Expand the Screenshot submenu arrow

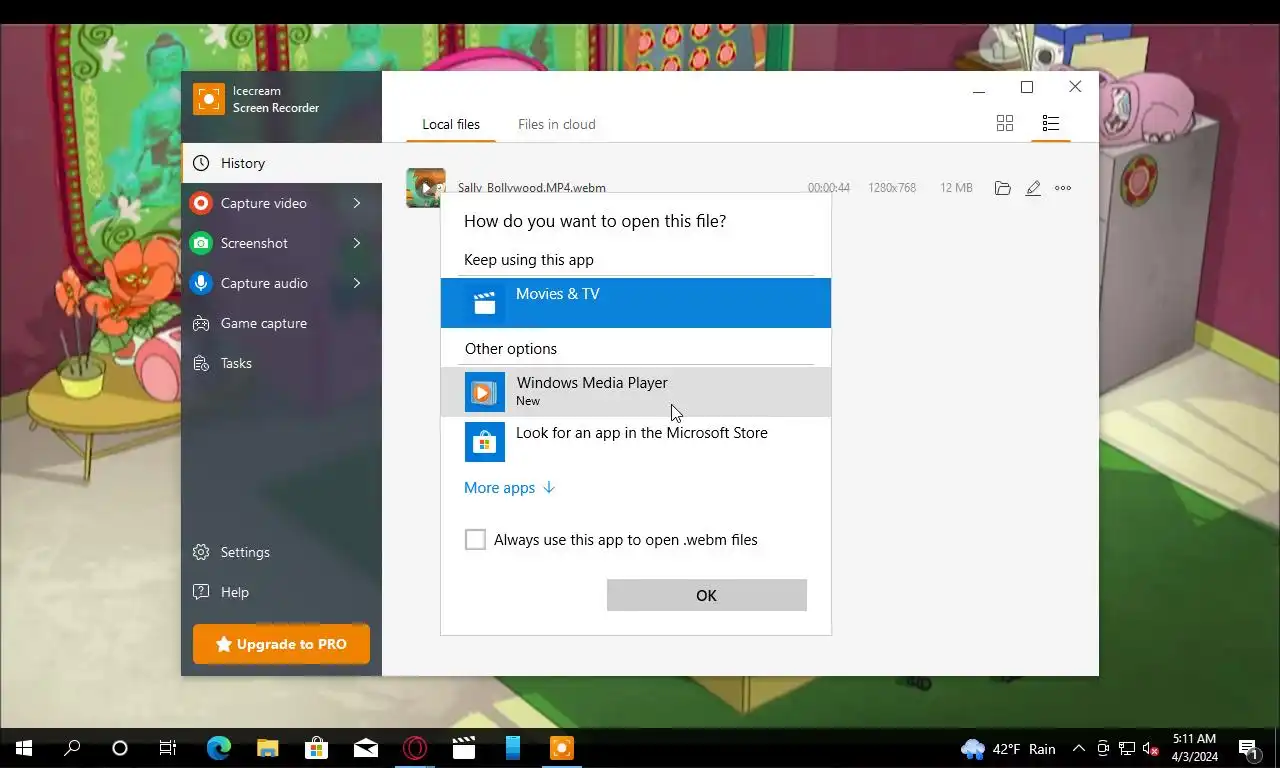(357, 243)
